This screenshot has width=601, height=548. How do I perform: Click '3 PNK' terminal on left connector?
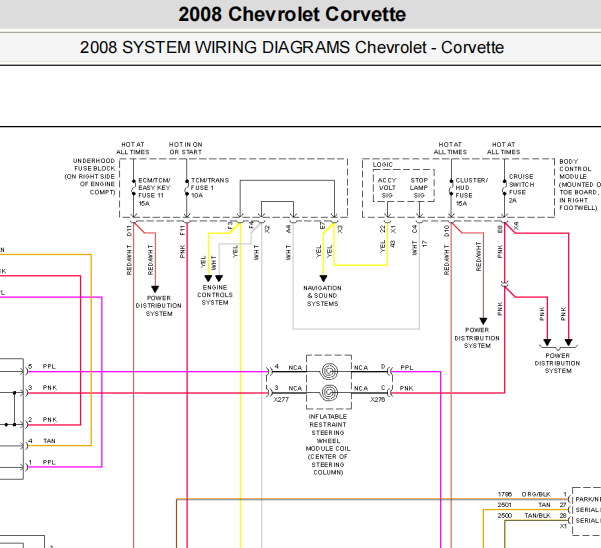(x=42, y=388)
